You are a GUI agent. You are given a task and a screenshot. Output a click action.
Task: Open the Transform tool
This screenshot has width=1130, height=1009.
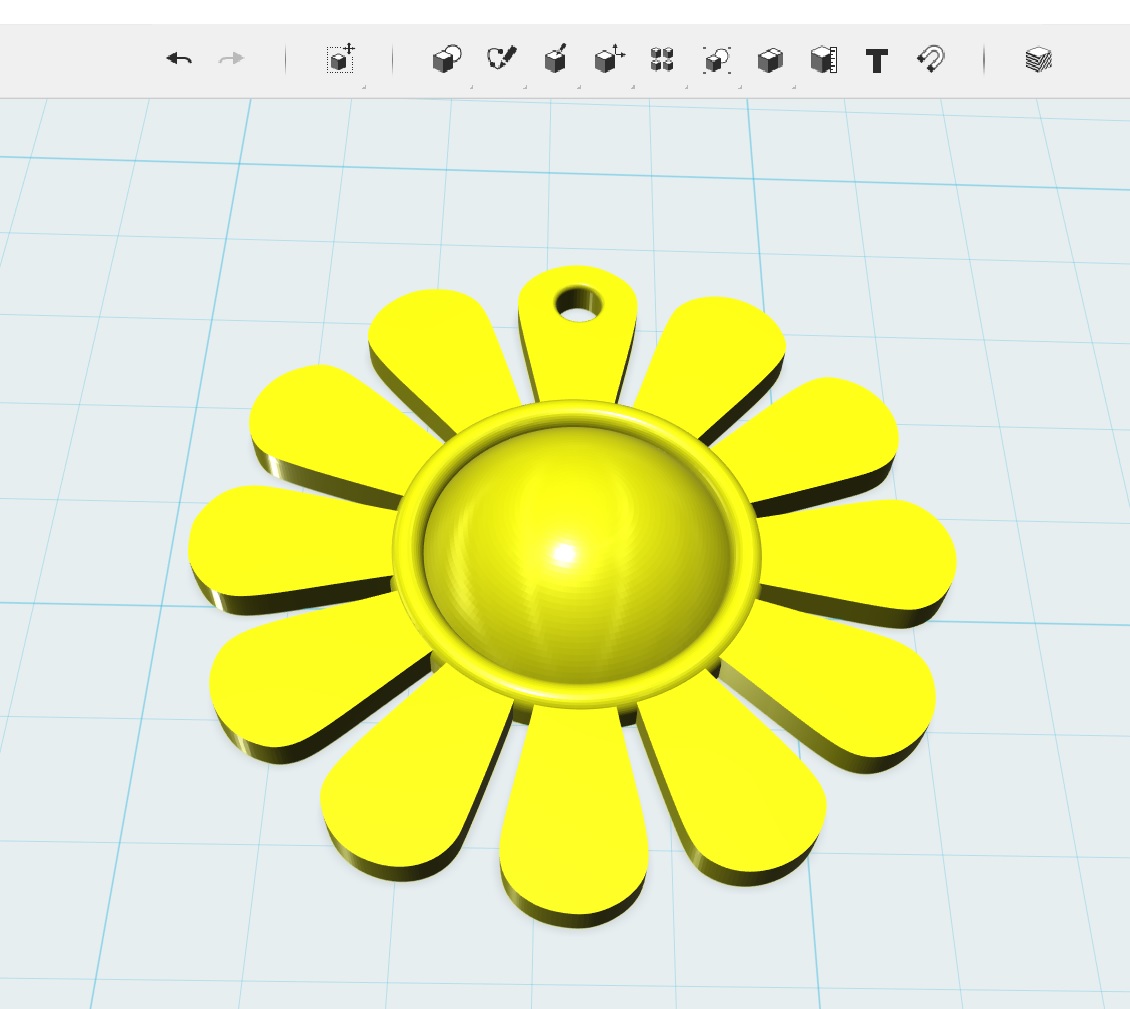[x=341, y=58]
